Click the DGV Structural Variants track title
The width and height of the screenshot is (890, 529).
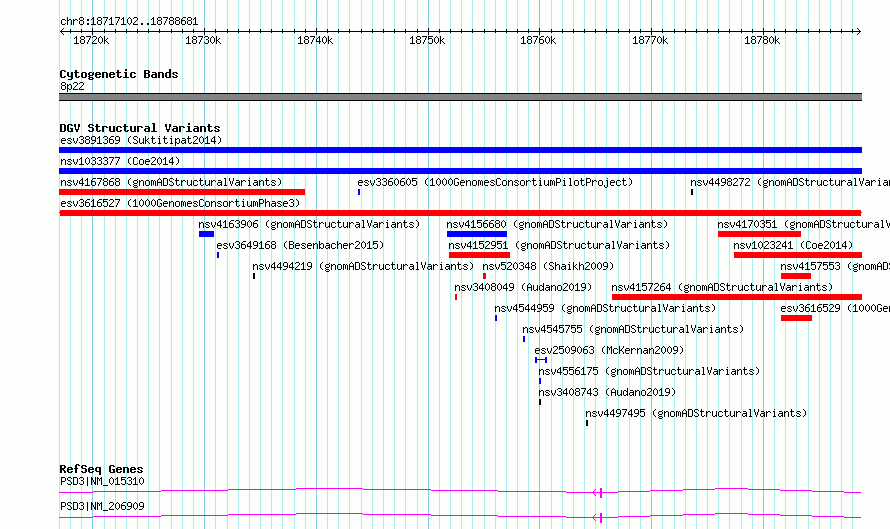point(140,128)
